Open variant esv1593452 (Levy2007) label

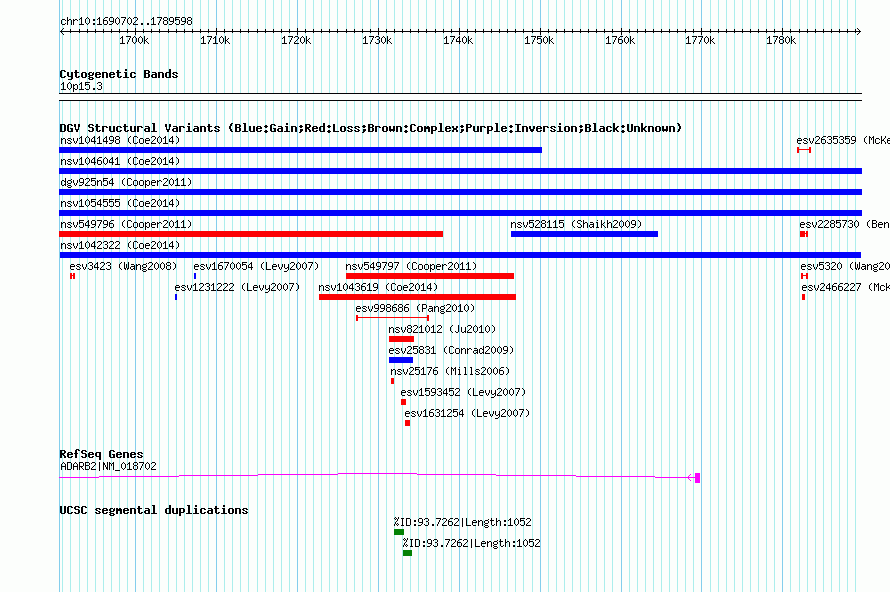click(463, 392)
